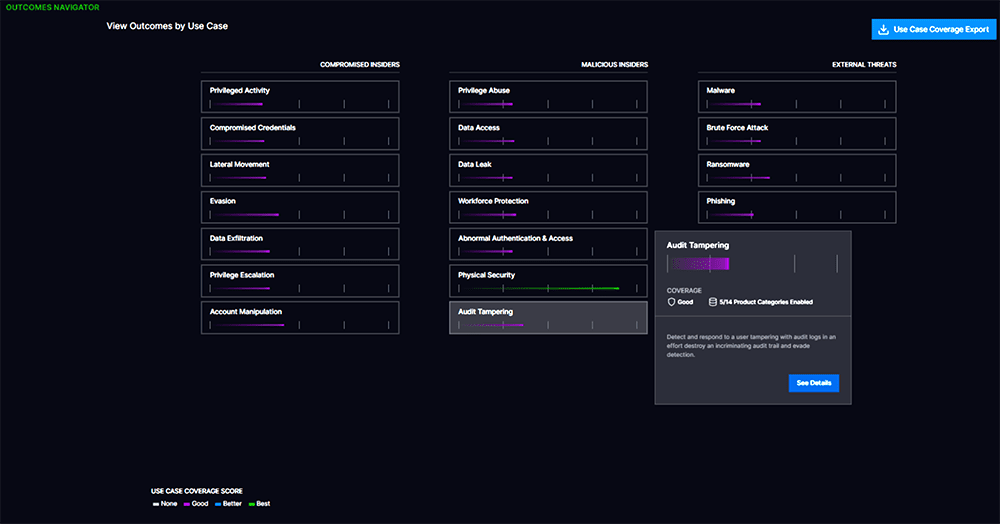Select the highlighted Audit Tampering card

click(548, 317)
